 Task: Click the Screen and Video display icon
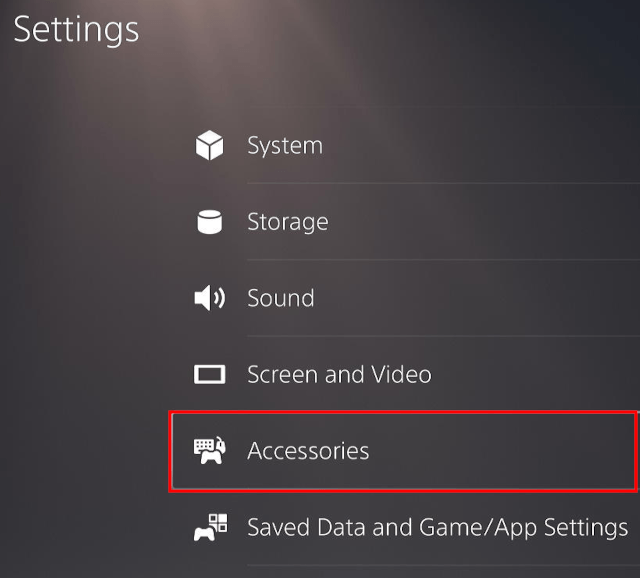coord(210,375)
